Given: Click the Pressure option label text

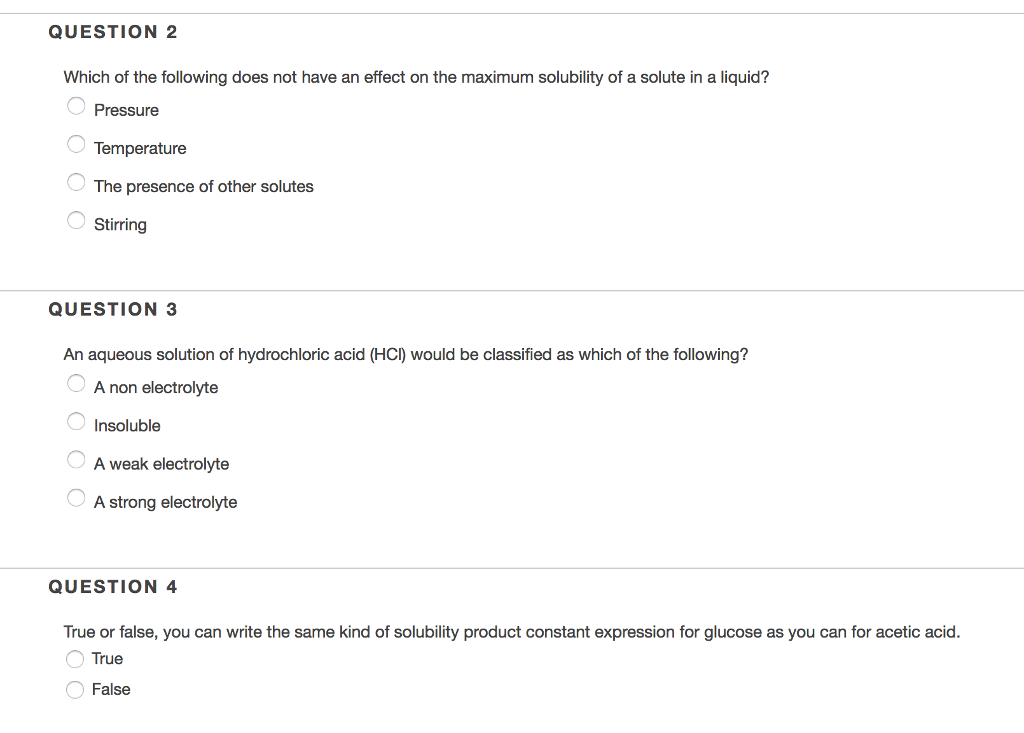Looking at the screenshot, I should (x=125, y=110).
